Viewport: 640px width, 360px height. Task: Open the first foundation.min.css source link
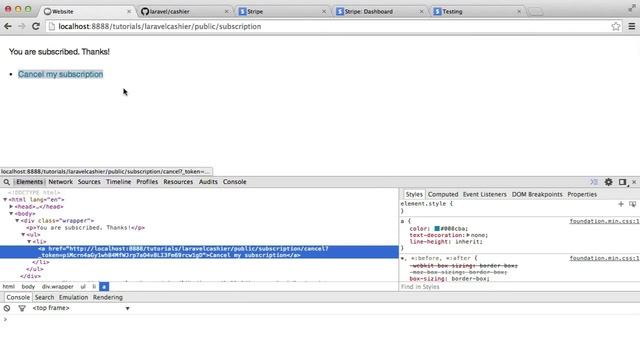(x=604, y=221)
